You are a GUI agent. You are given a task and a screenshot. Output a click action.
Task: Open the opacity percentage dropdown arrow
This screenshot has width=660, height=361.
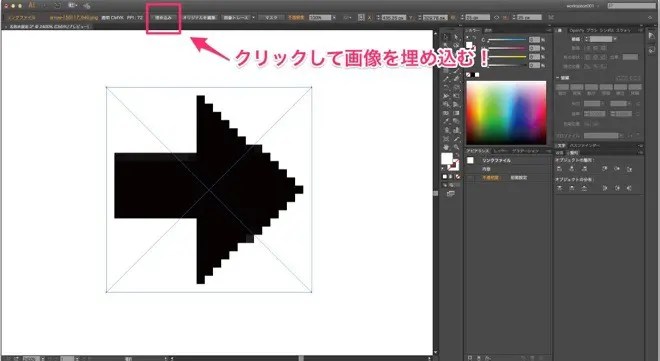(334, 18)
